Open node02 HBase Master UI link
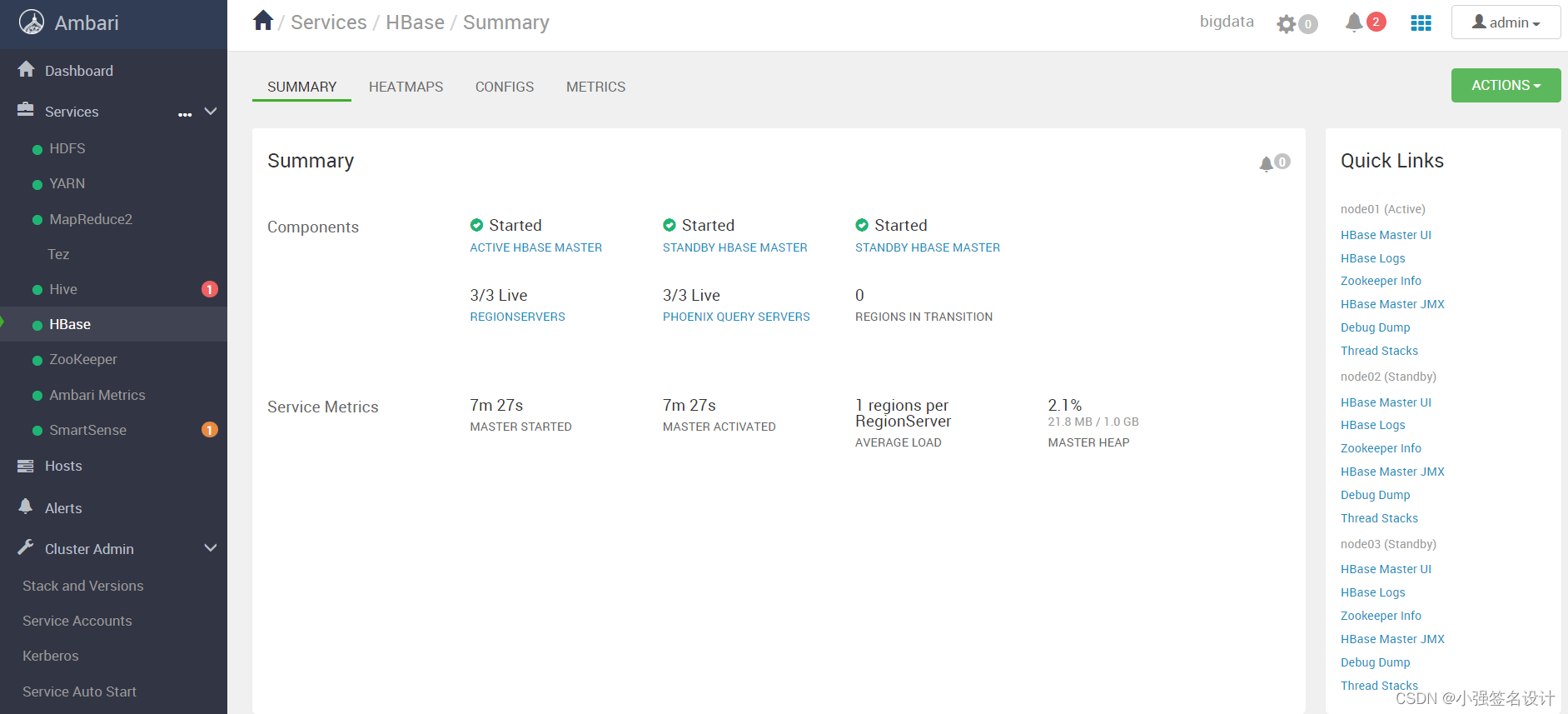The image size is (1568, 714). [1386, 402]
